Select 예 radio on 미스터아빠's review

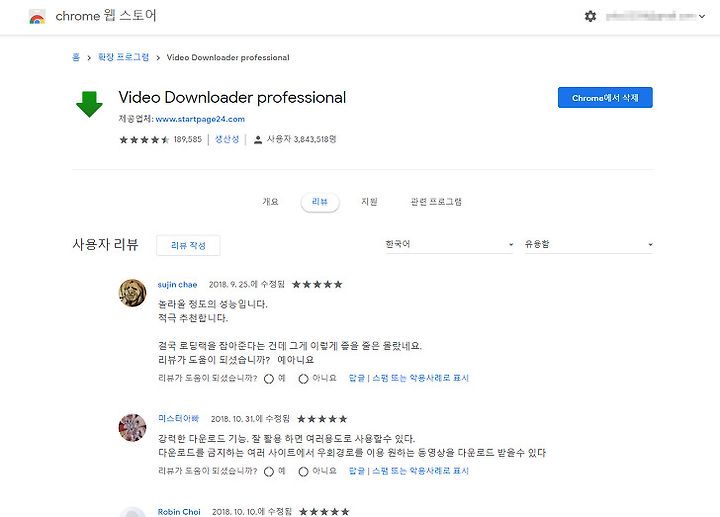269,472
